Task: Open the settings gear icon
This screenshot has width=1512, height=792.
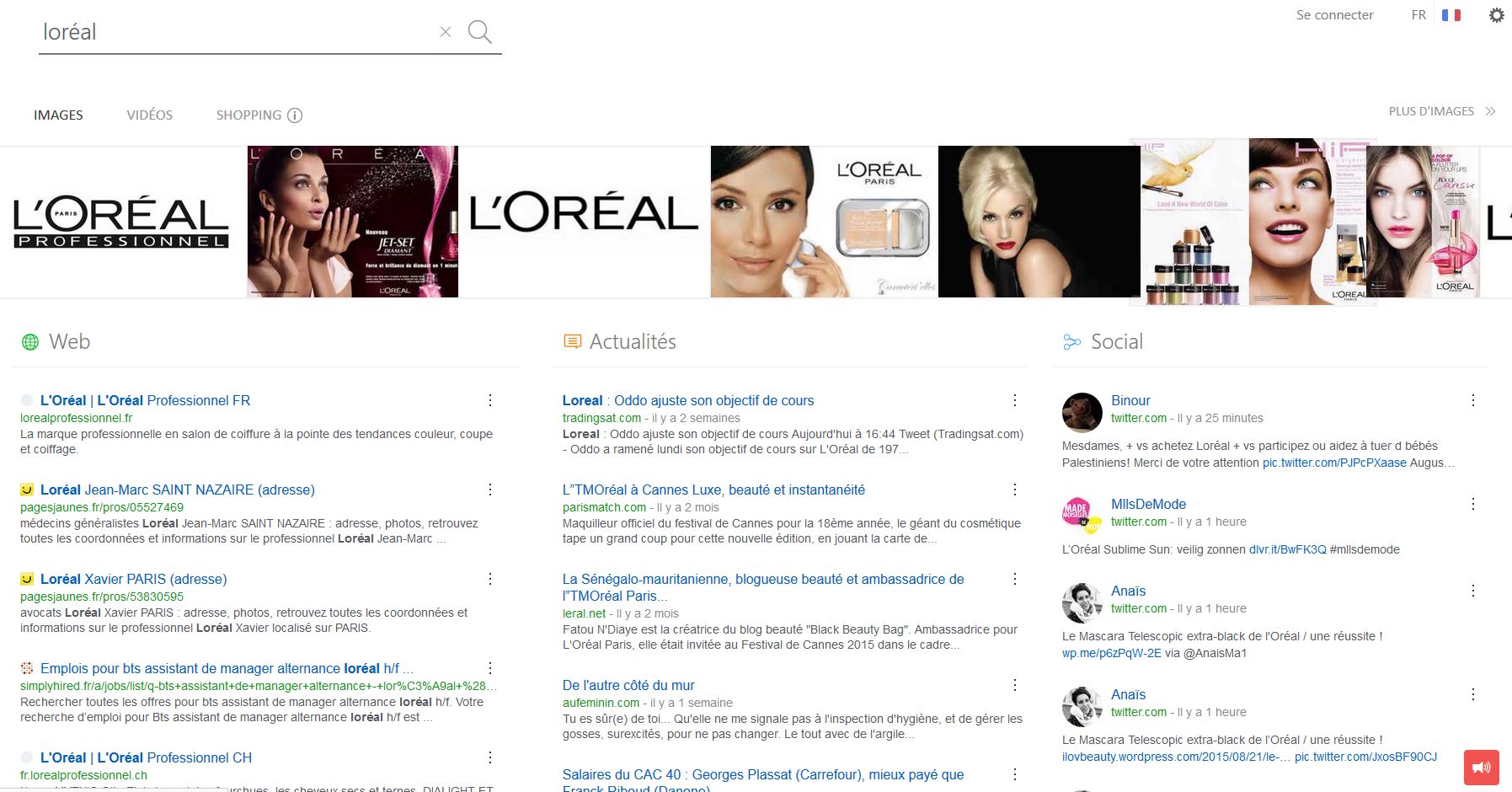Action: pyautogui.click(x=1497, y=15)
